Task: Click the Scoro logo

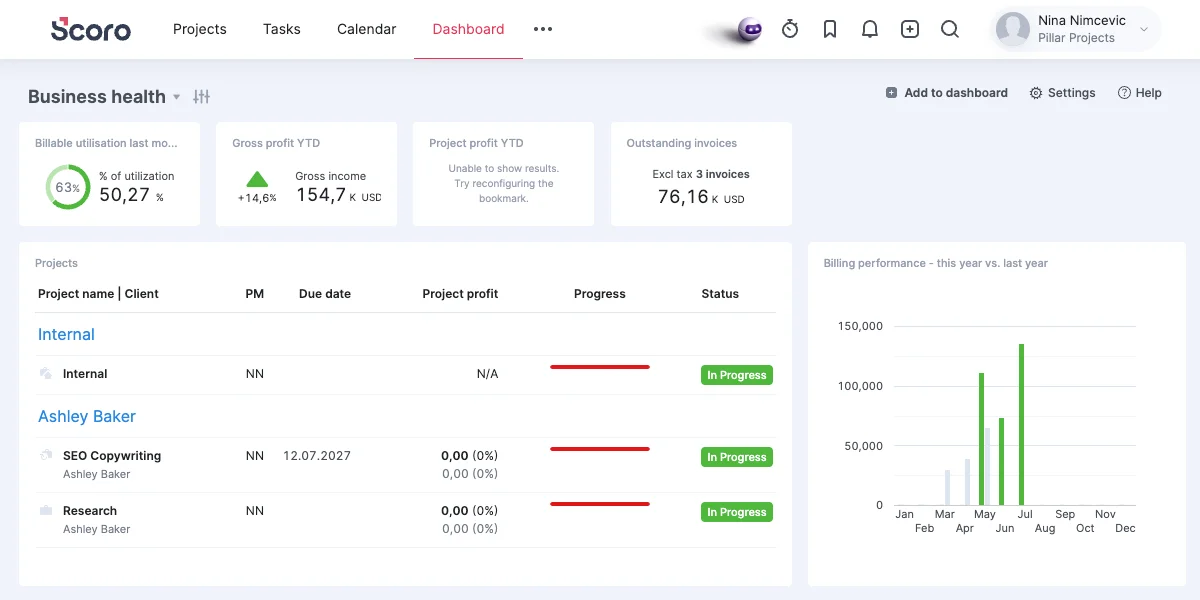Action: [x=91, y=29]
